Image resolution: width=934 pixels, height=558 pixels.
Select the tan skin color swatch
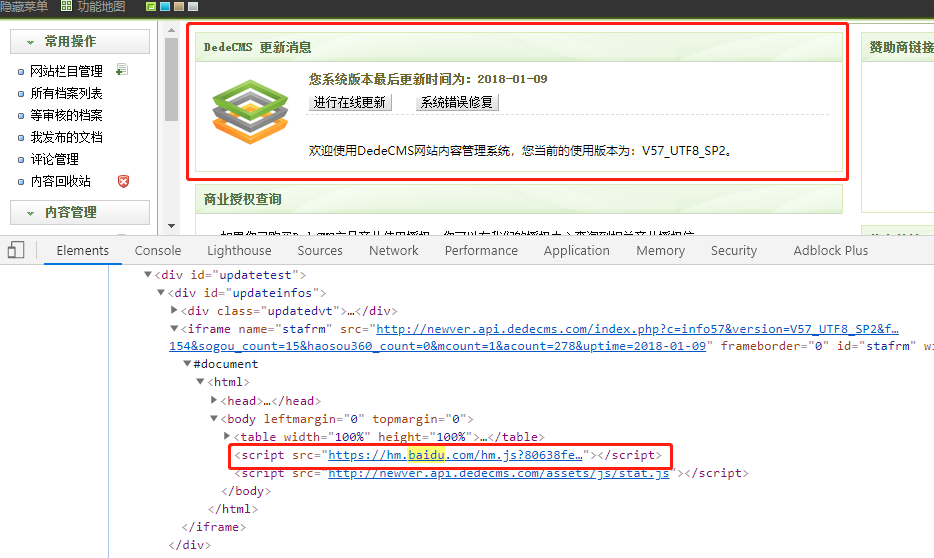point(179,7)
